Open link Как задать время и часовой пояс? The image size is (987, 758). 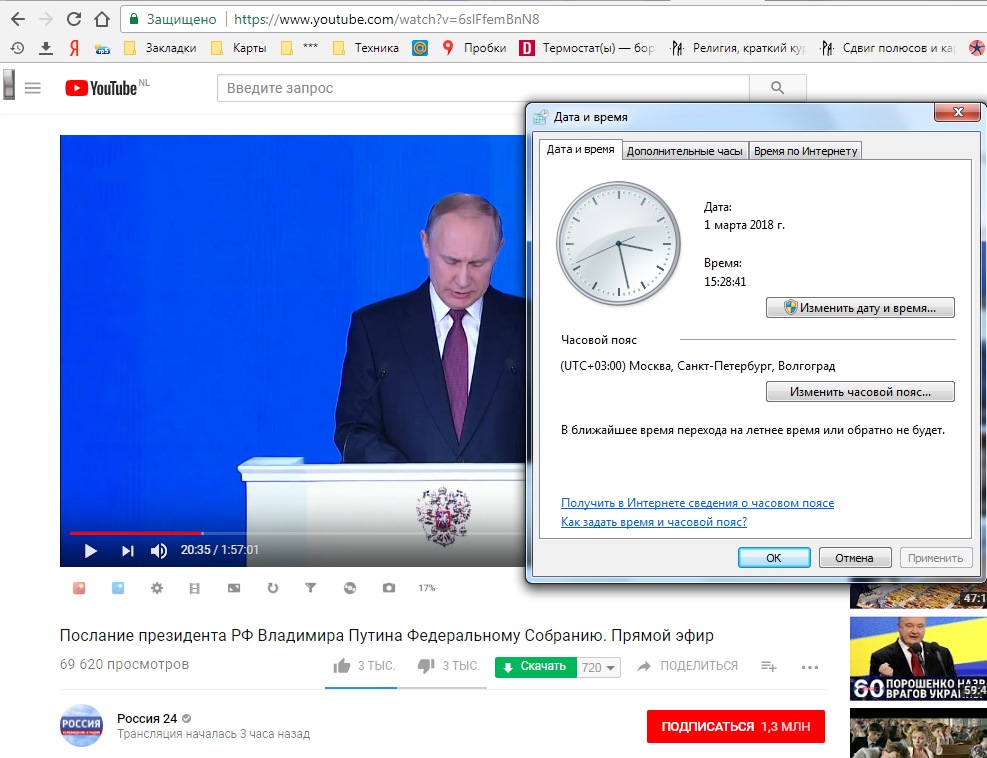coord(654,522)
